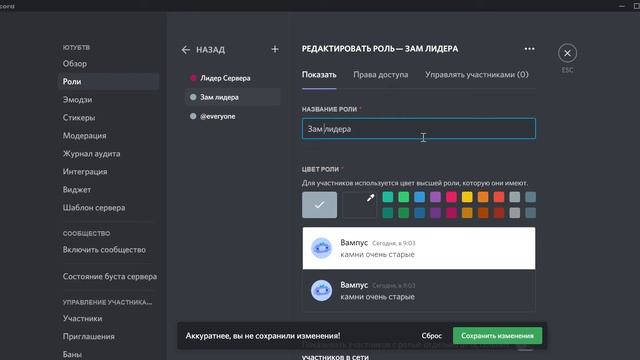Open the Управлять участниками (0) tab
640x360 pixels.
(477, 75)
